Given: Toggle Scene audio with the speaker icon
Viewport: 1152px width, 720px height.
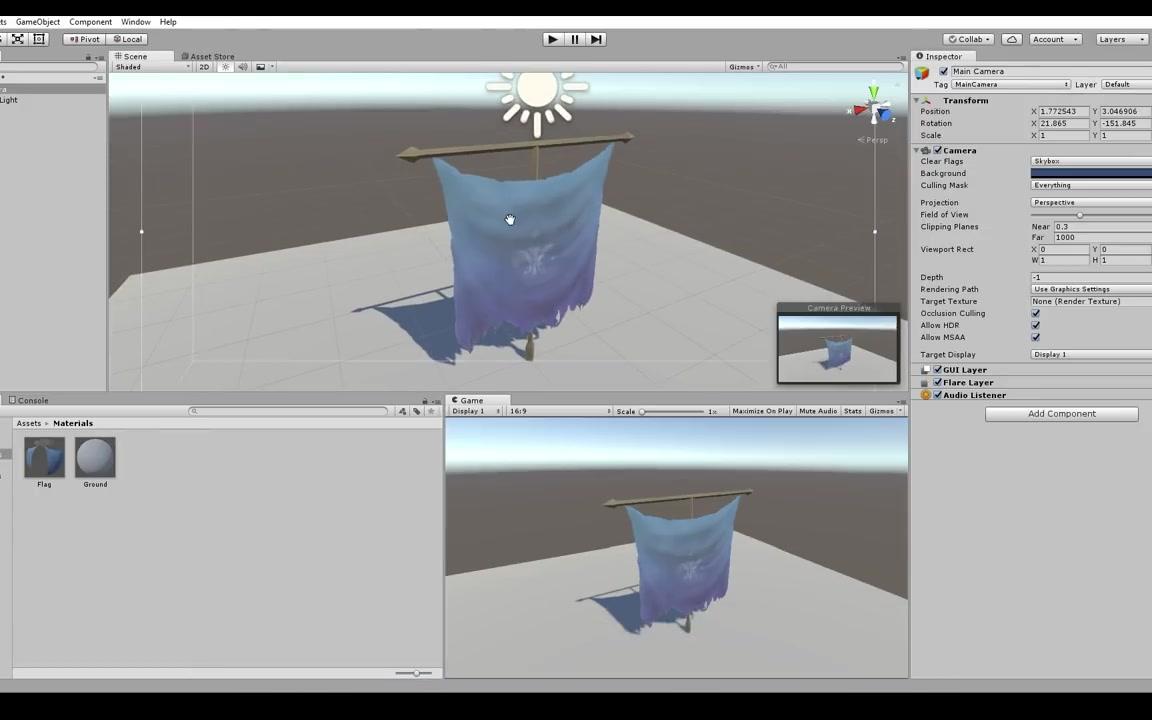Looking at the screenshot, I should coord(244,67).
